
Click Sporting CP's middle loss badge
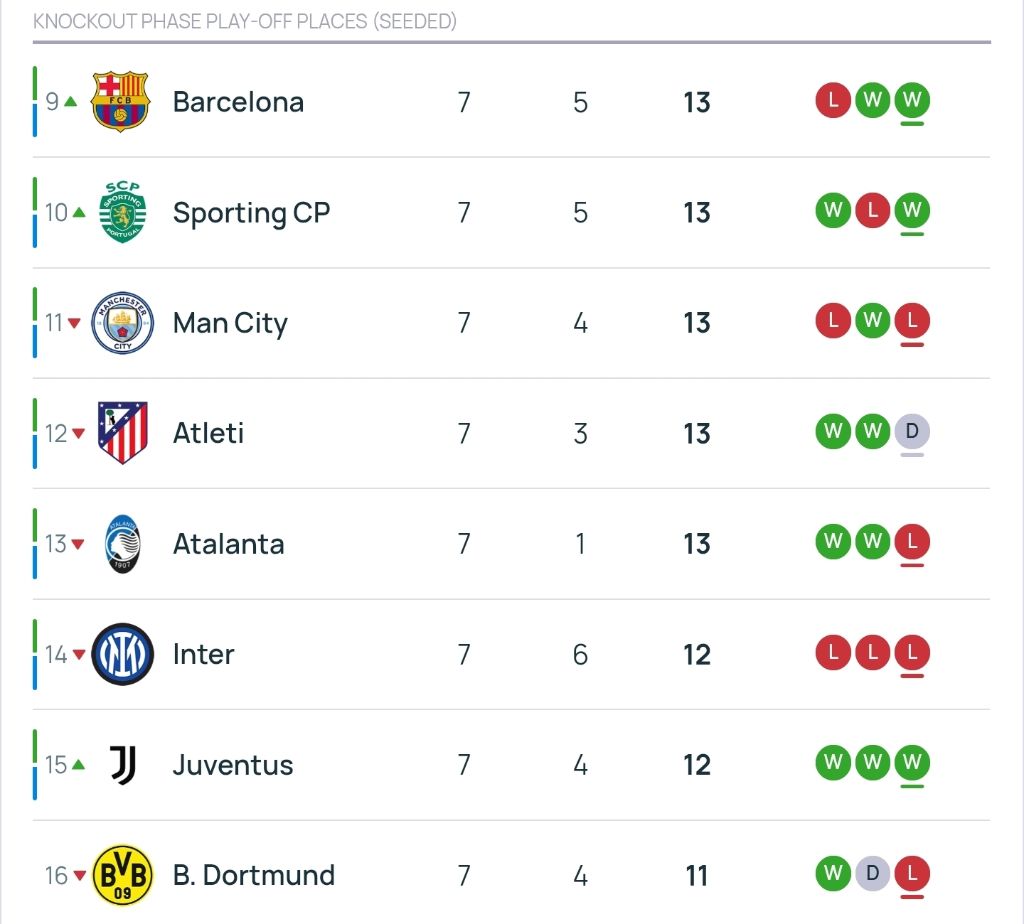(872, 211)
